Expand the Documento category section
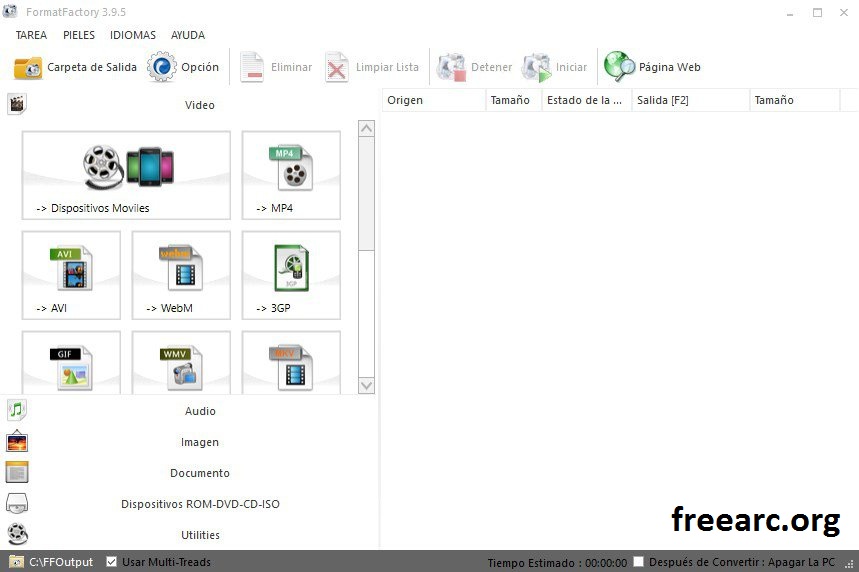Screen dimensions: 859x572 [x=189, y=472]
